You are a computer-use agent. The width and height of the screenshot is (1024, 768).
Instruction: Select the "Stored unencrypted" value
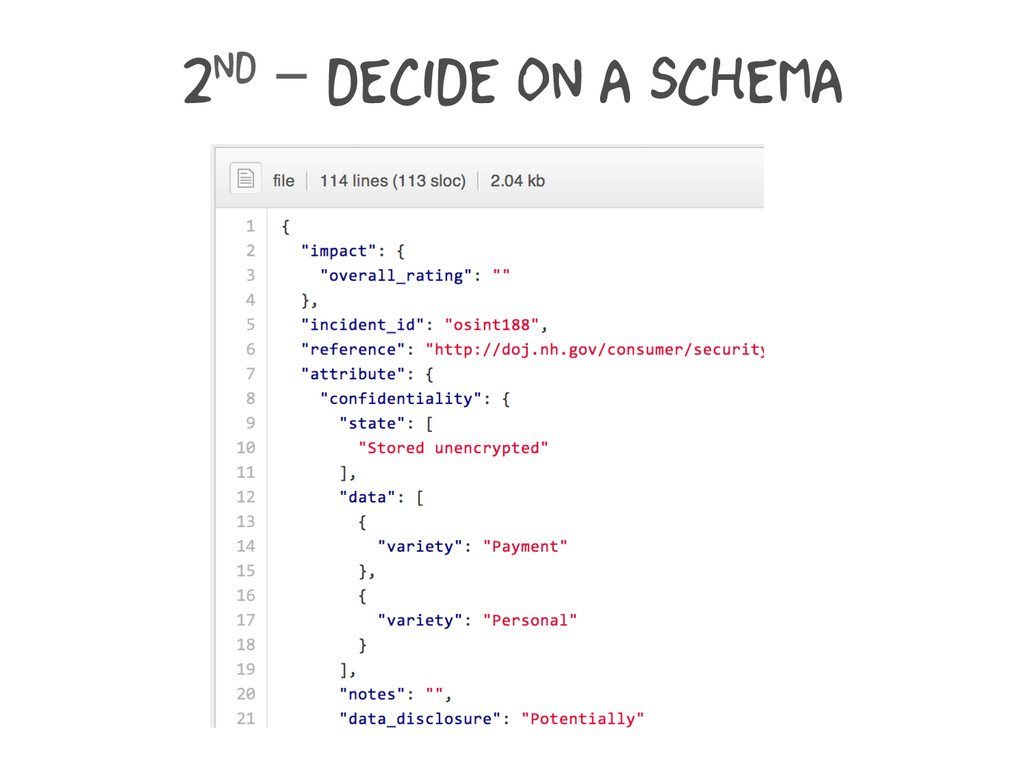[453, 448]
